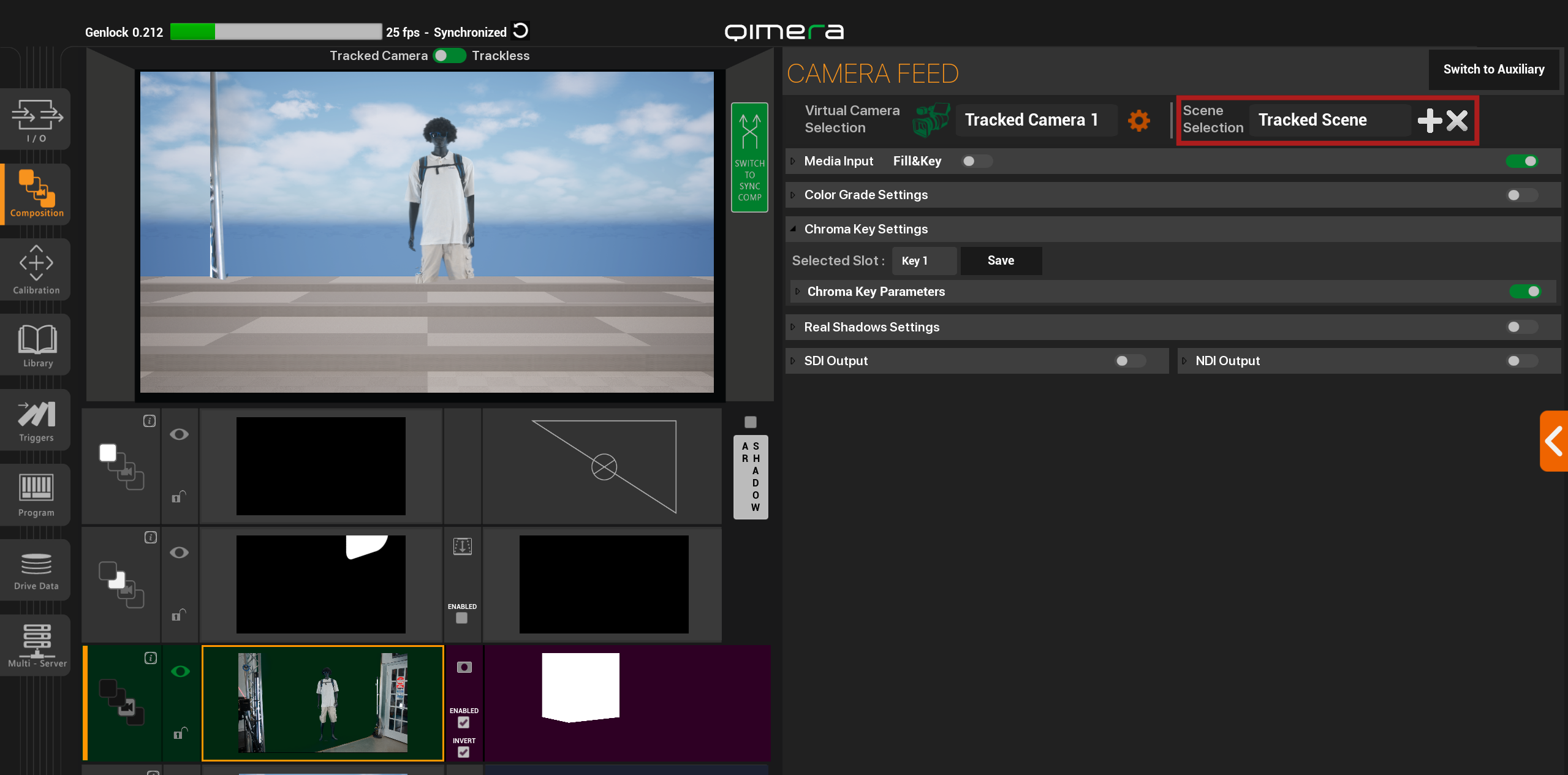Collapse Chroma Key Settings section

coord(793,229)
